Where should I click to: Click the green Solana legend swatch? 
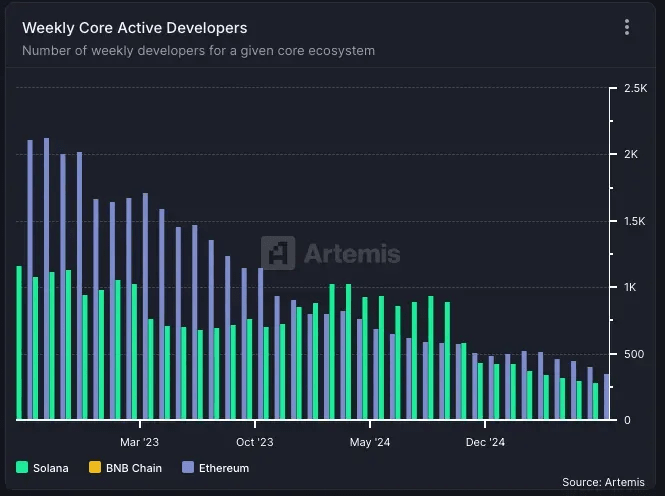(22, 467)
